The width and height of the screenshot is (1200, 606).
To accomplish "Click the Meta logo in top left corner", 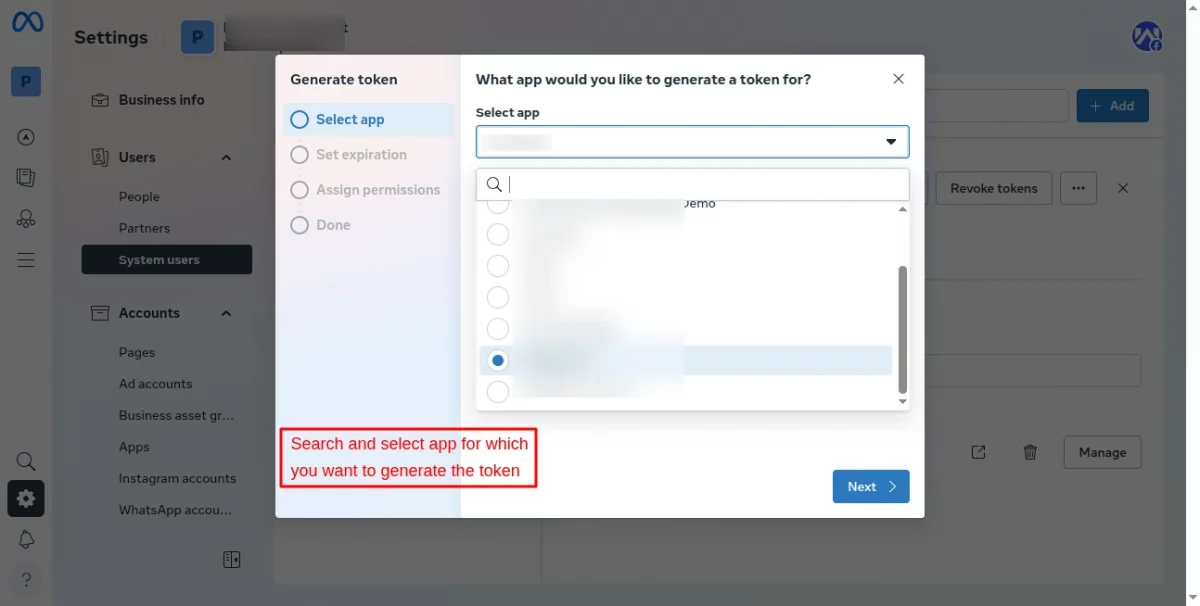I will 26,22.
